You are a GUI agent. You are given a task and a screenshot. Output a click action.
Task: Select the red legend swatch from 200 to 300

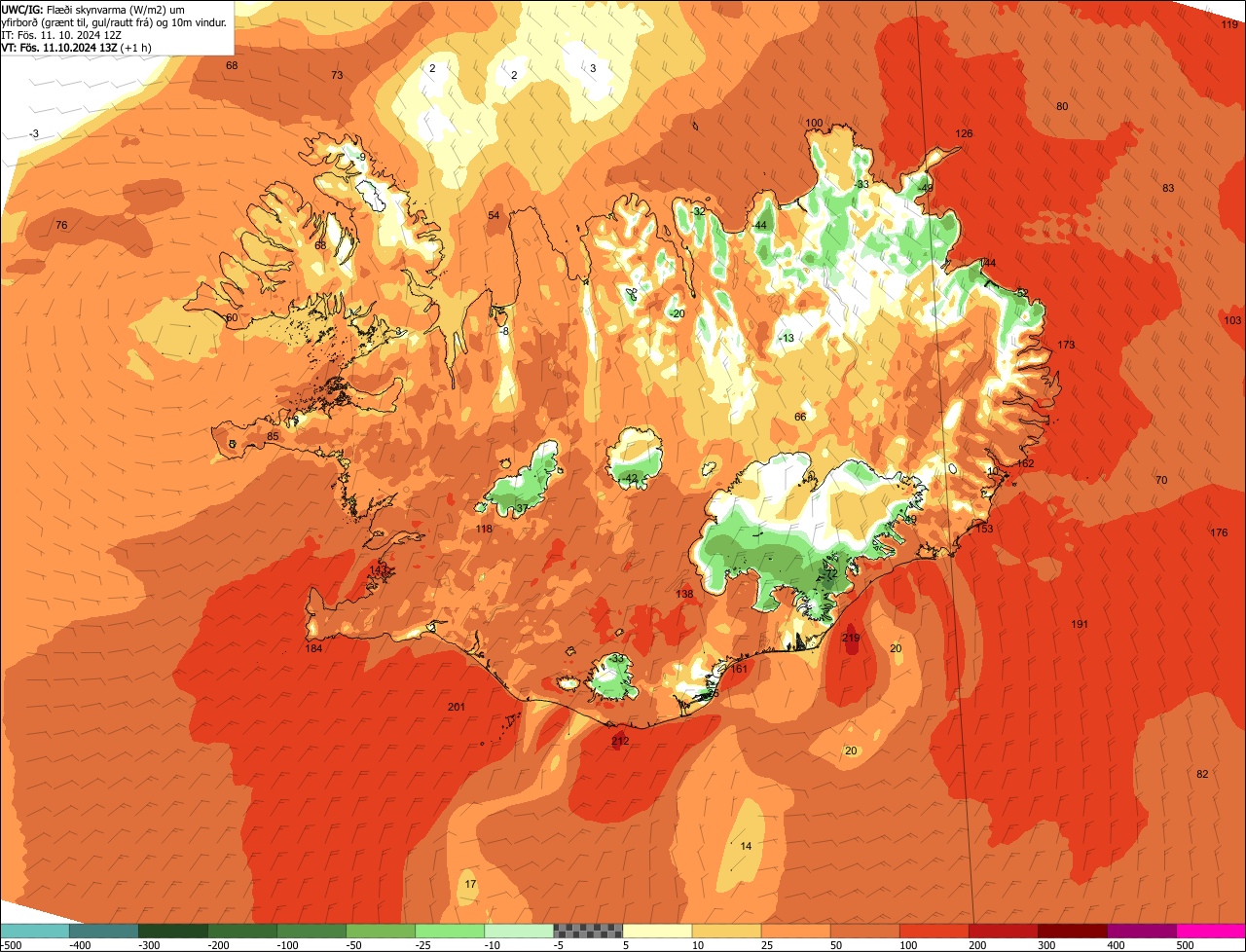pyautogui.click(x=1004, y=931)
